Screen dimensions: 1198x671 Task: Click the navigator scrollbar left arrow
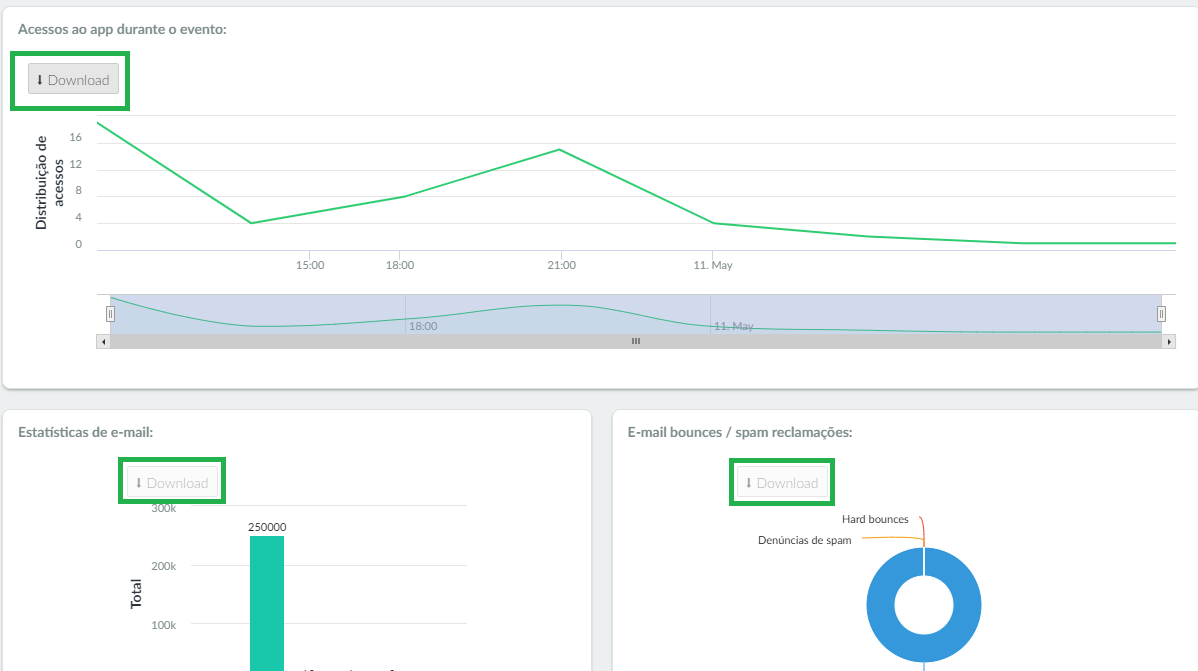click(103, 342)
